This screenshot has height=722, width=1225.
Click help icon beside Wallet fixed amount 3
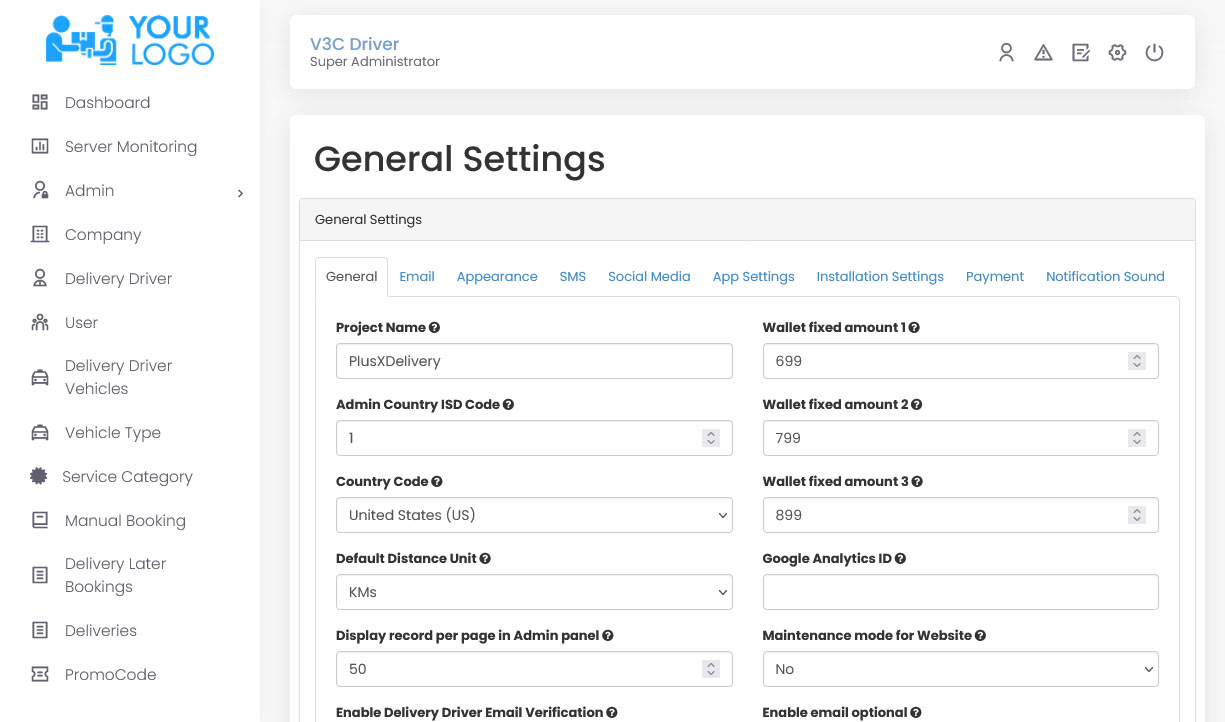[917, 482]
